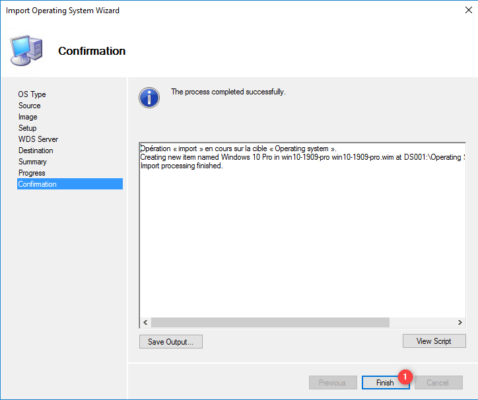Click the 'Import processing finished.' output line

[x=181, y=166]
